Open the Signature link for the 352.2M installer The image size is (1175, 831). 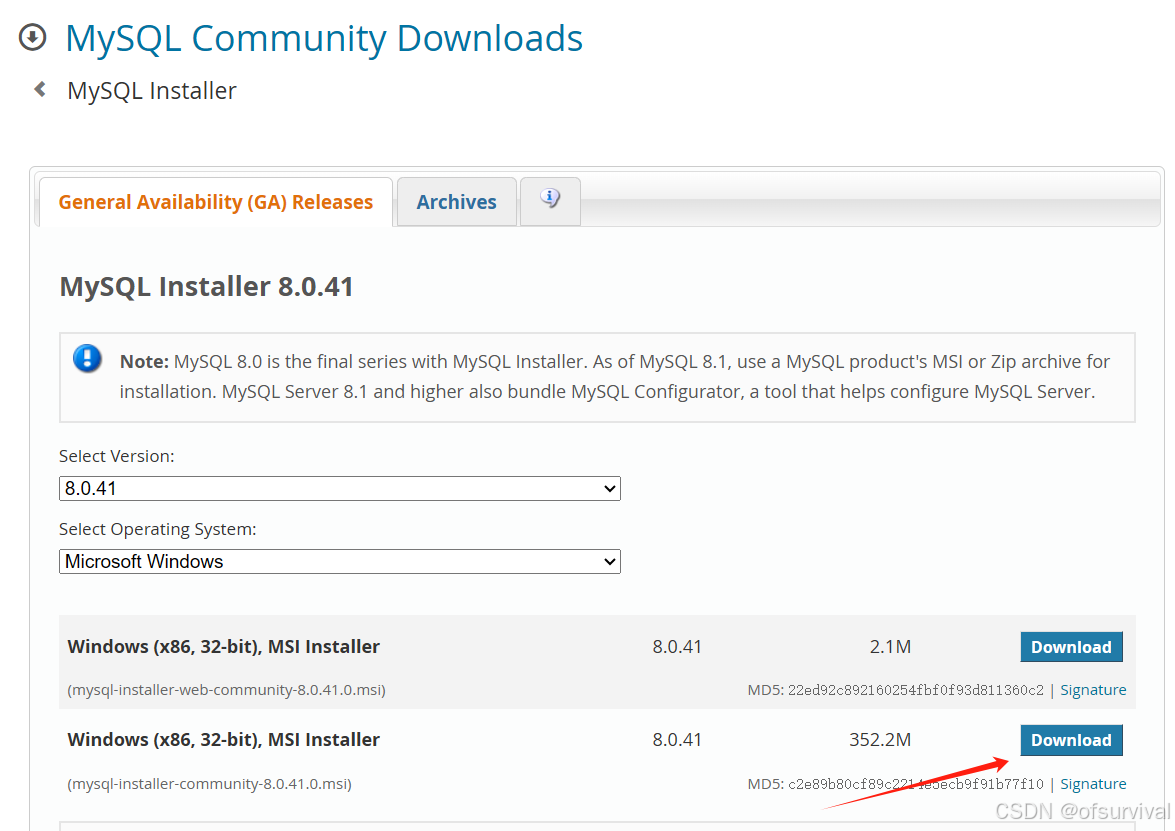point(1093,784)
